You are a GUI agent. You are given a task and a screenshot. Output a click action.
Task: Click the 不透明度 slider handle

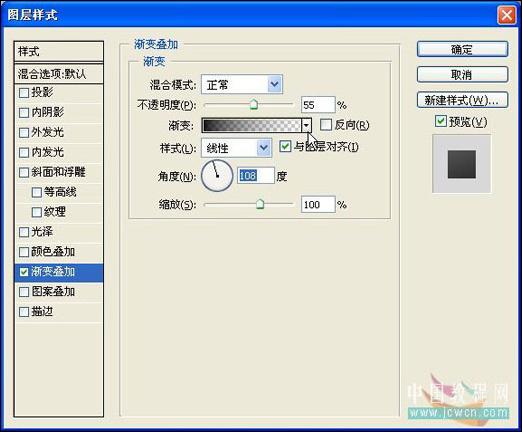254,104
